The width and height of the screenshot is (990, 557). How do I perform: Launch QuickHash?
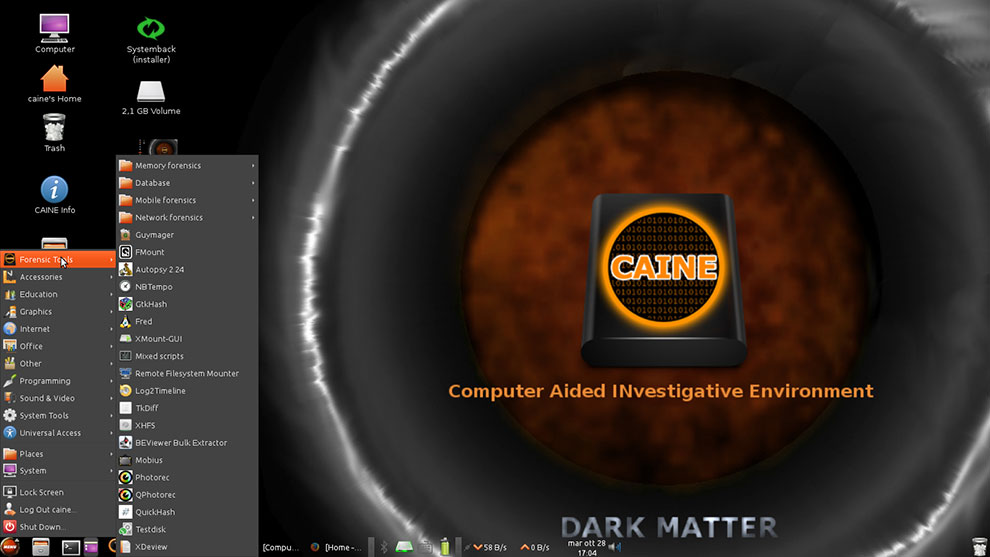[187, 513]
